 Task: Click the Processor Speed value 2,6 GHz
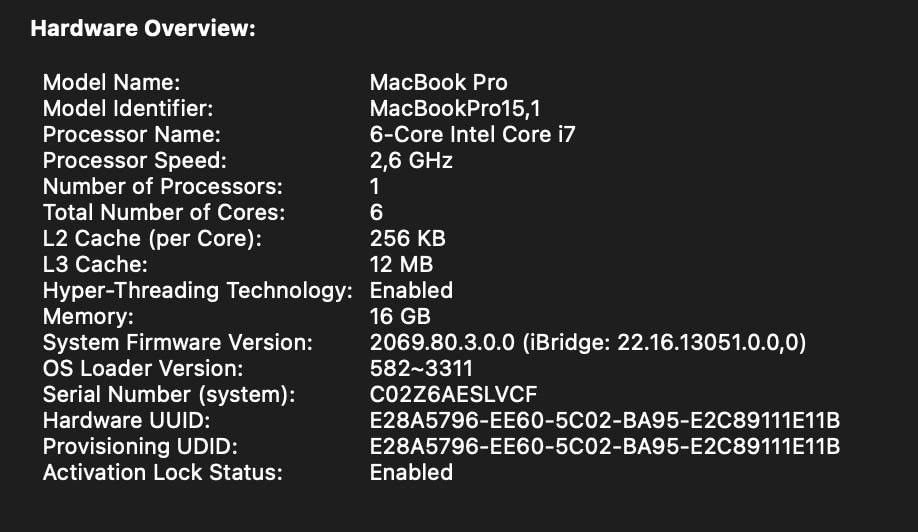(411, 160)
